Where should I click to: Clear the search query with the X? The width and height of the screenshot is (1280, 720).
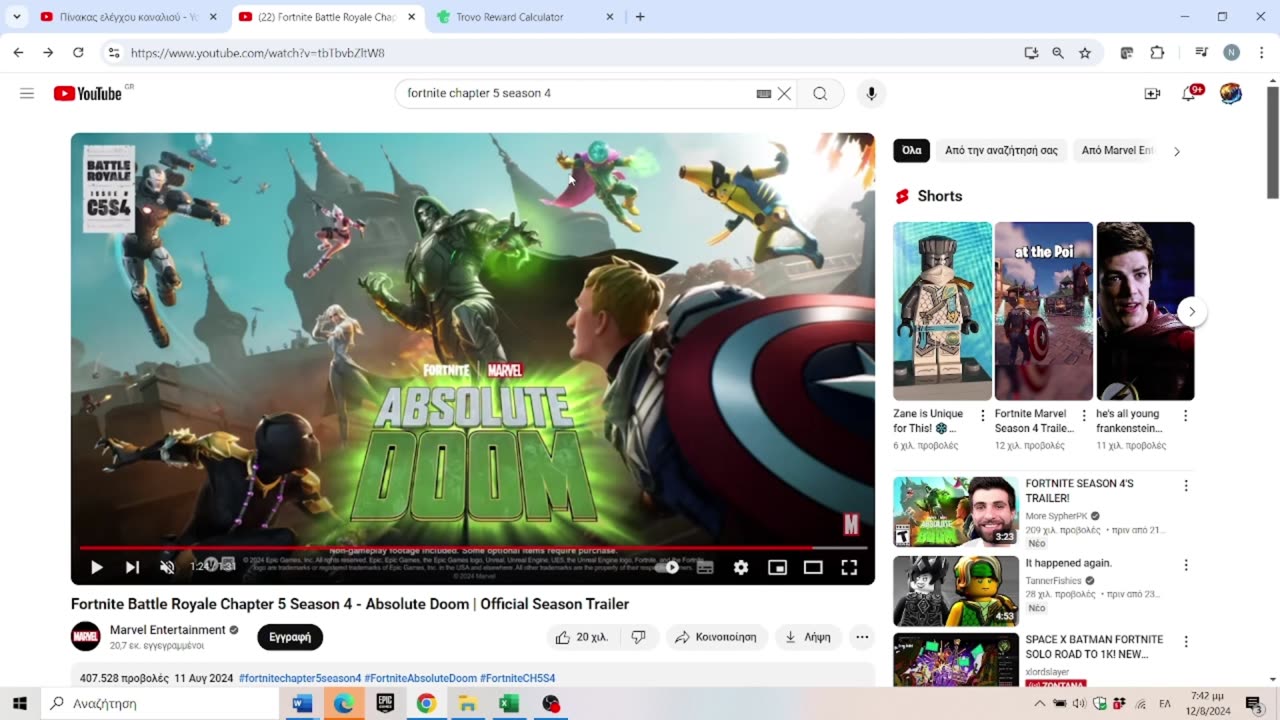pyautogui.click(x=785, y=93)
